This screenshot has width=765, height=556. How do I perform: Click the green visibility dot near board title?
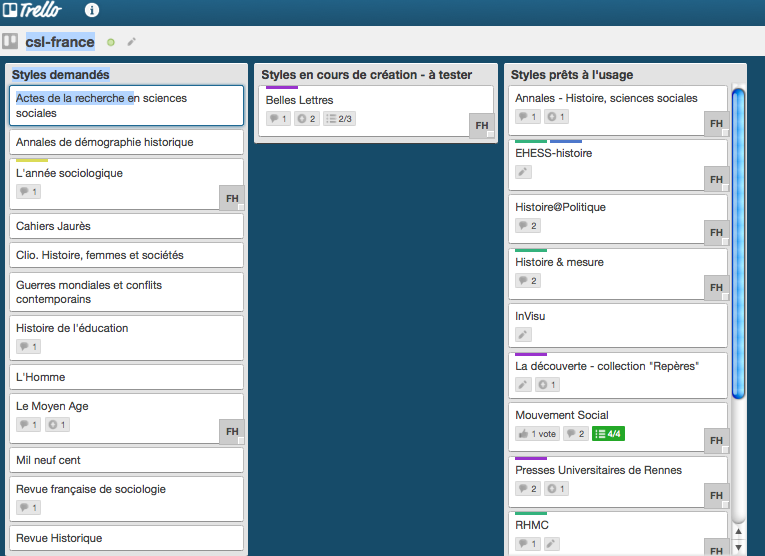pos(111,42)
